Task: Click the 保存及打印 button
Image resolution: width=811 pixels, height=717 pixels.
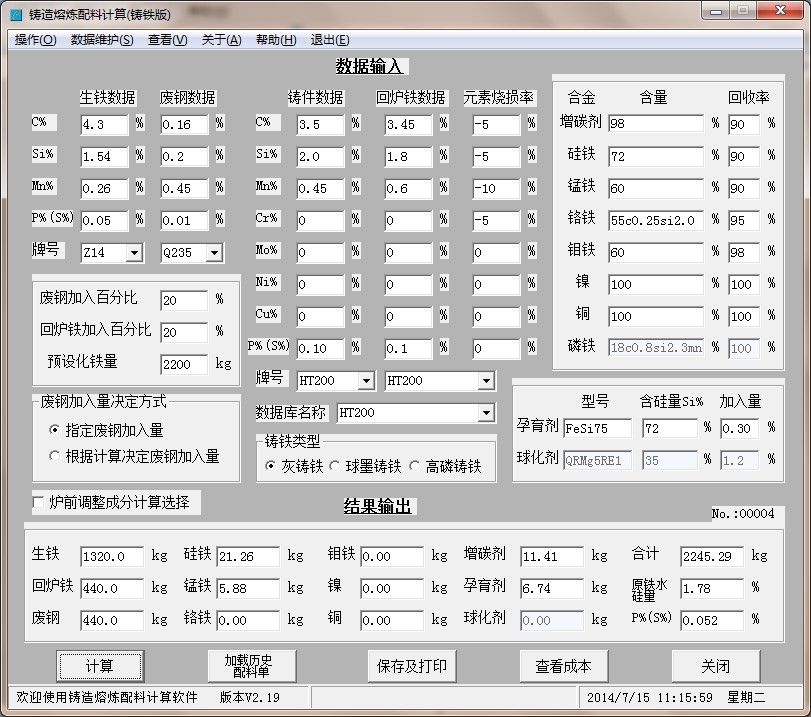Action: (412, 666)
